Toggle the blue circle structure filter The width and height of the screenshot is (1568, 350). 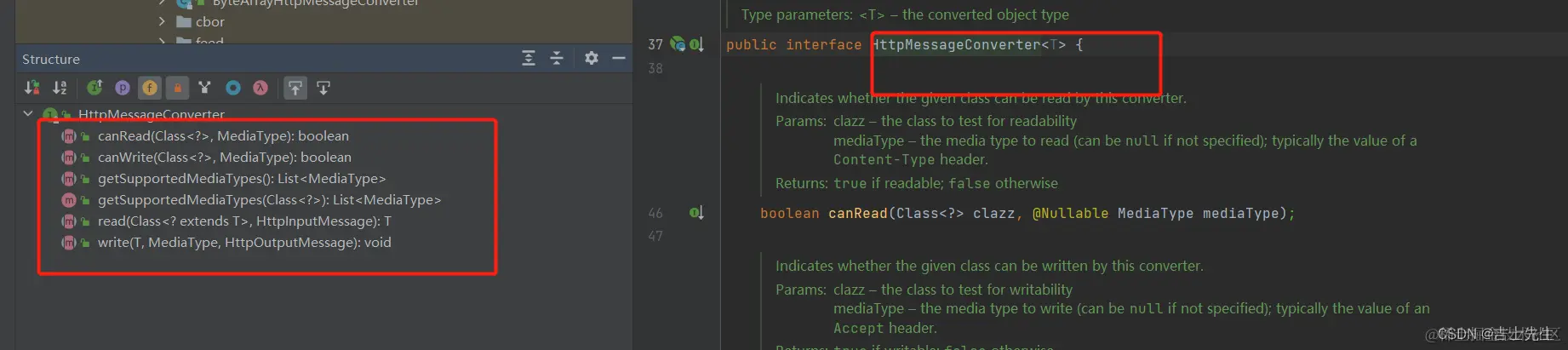pyautogui.click(x=233, y=88)
